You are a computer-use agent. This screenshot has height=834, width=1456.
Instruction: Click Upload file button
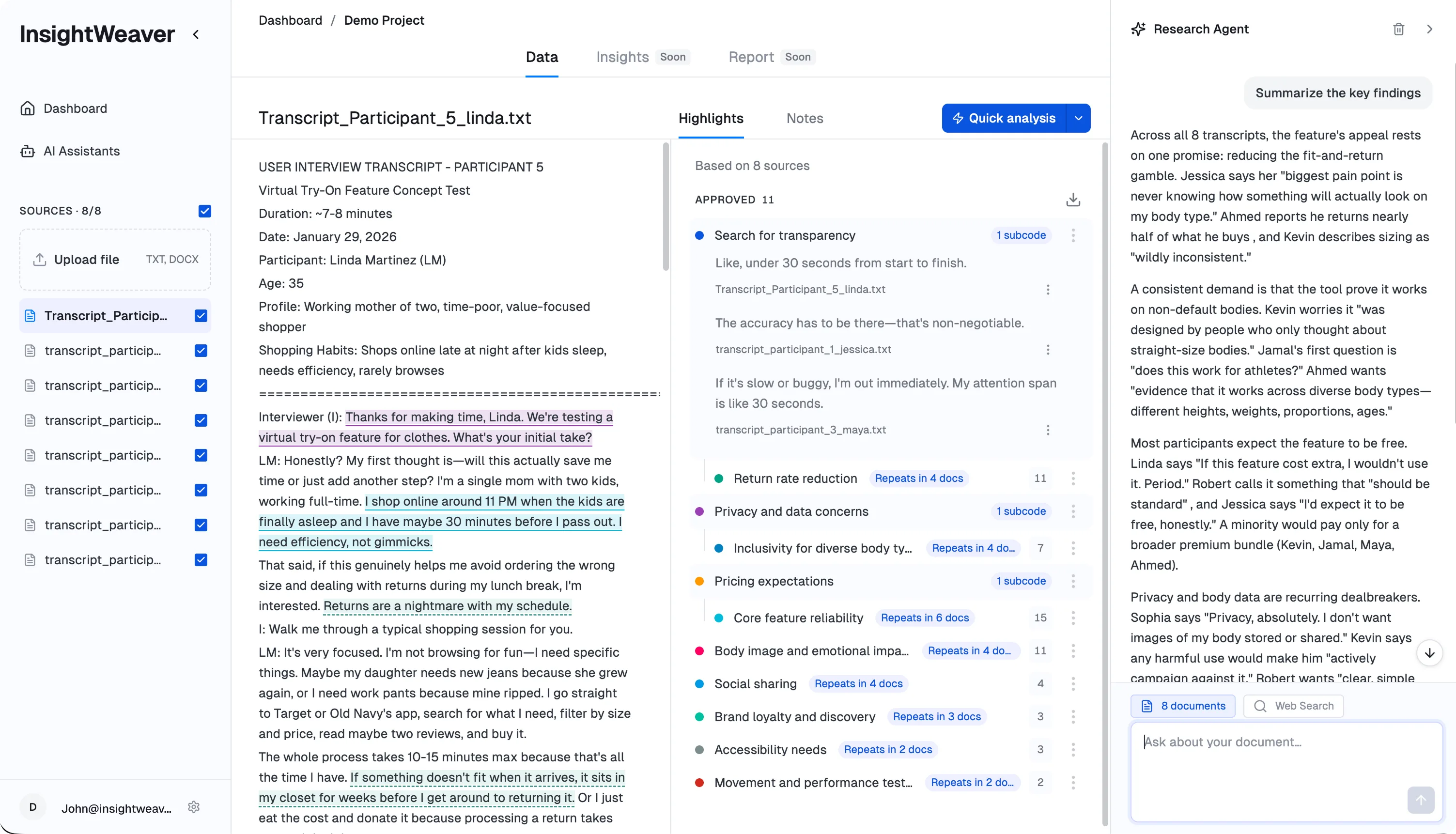[x=115, y=260]
